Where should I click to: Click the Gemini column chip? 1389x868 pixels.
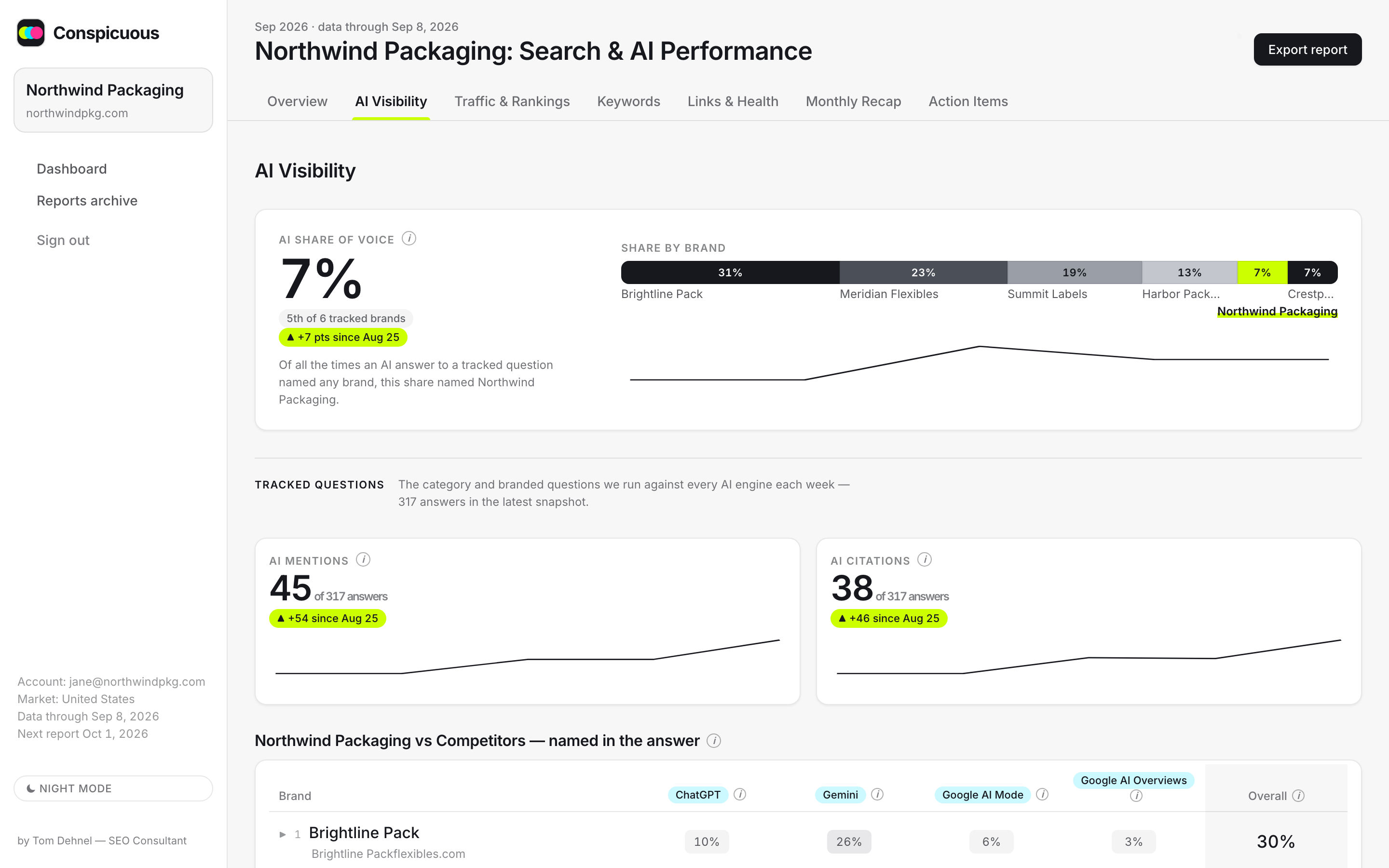[x=840, y=795]
